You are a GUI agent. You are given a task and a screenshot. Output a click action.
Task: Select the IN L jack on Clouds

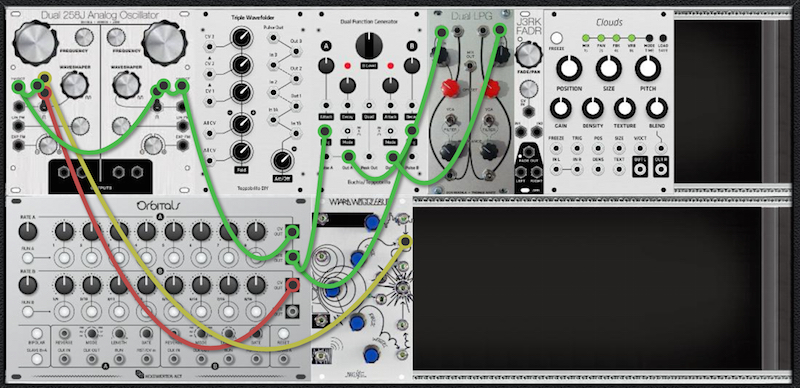coord(556,168)
